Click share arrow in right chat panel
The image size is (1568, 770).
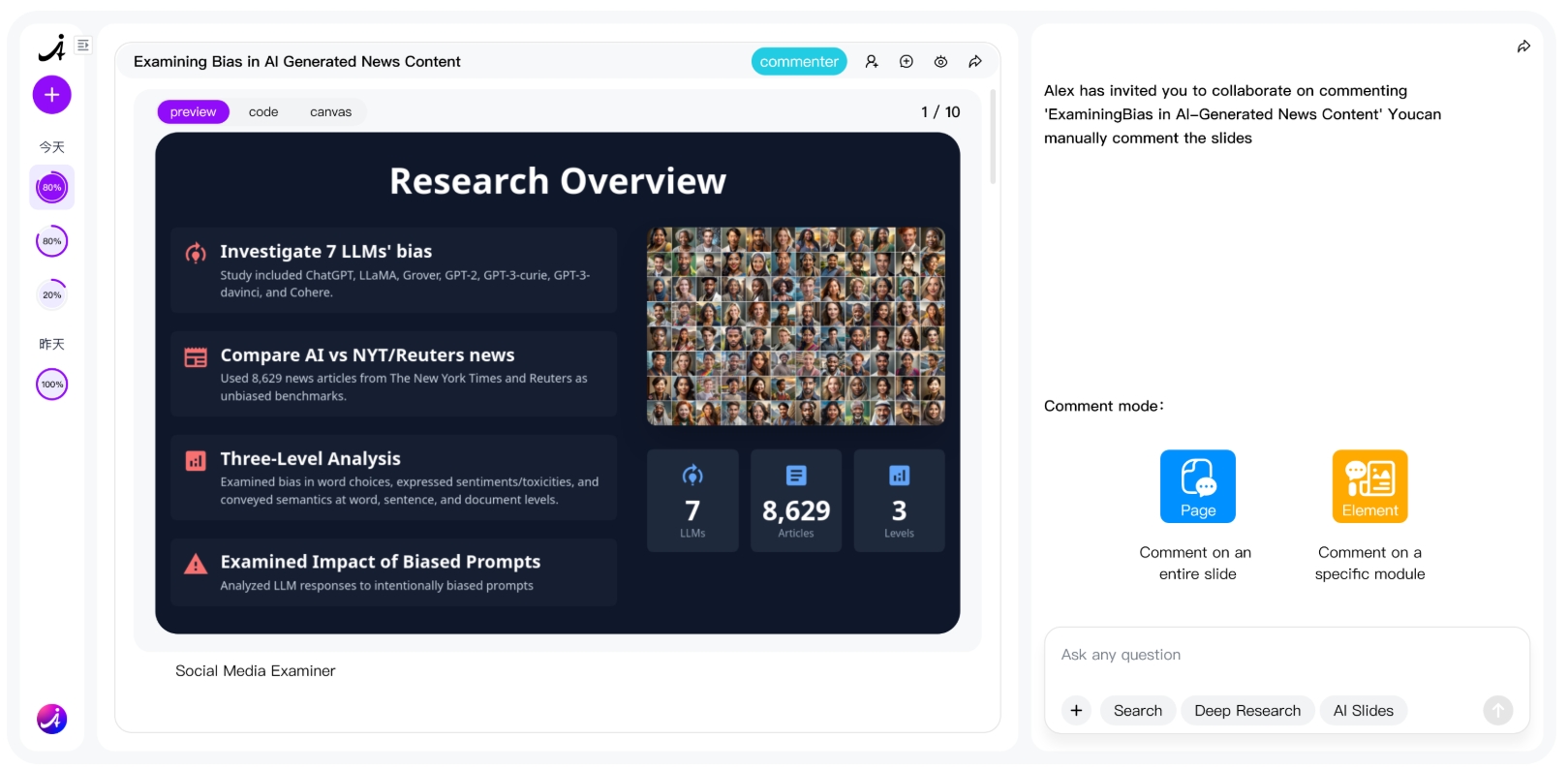pos(1523,46)
